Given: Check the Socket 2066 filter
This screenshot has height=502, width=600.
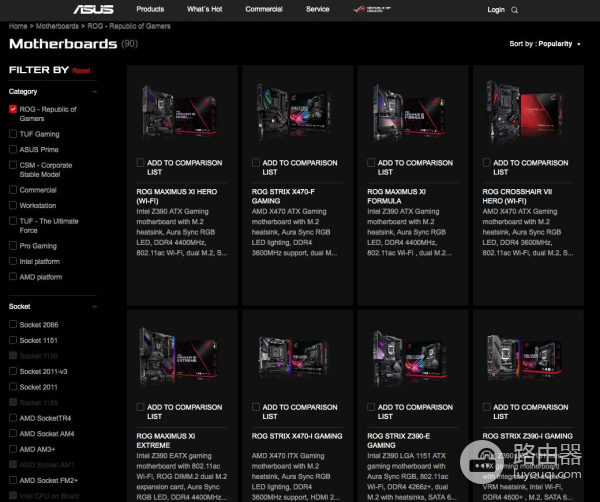Looking at the screenshot, I should click(x=13, y=325).
